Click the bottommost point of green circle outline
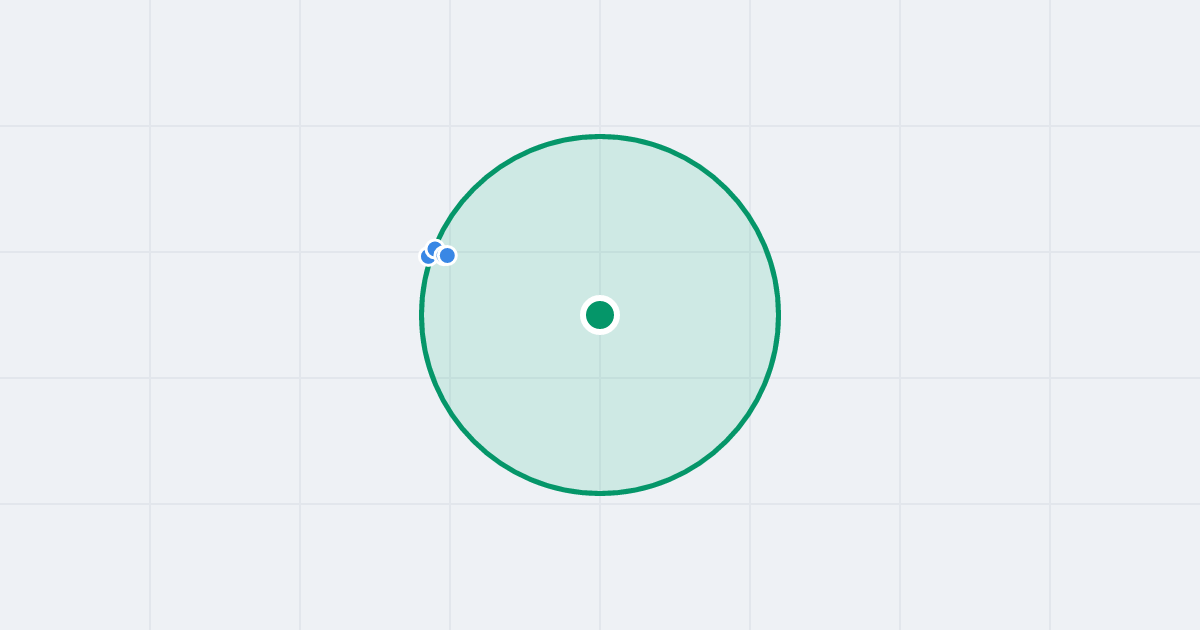This screenshot has height=630, width=1200. tap(600, 493)
